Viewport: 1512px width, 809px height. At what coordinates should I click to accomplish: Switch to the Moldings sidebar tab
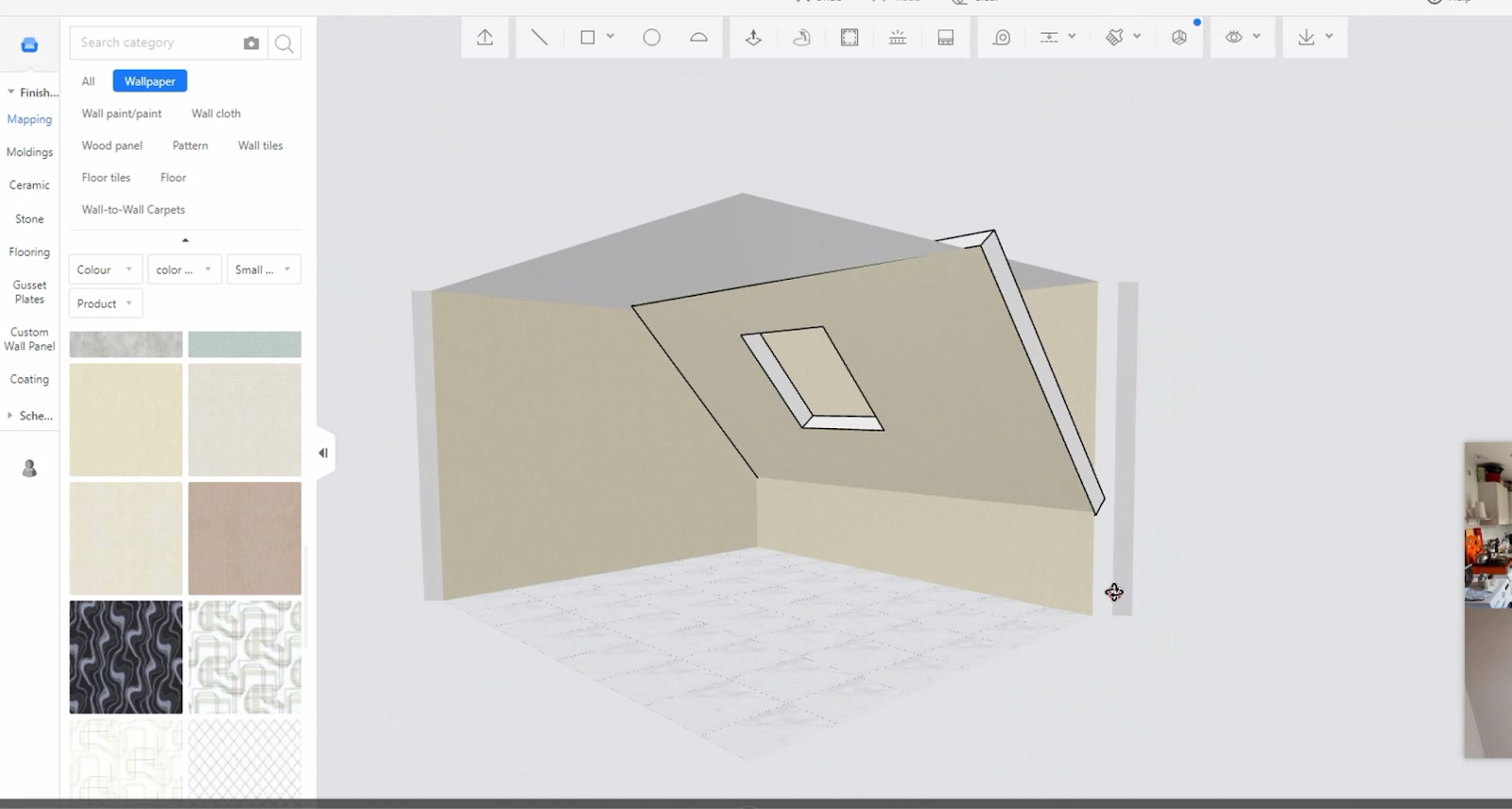click(x=29, y=152)
